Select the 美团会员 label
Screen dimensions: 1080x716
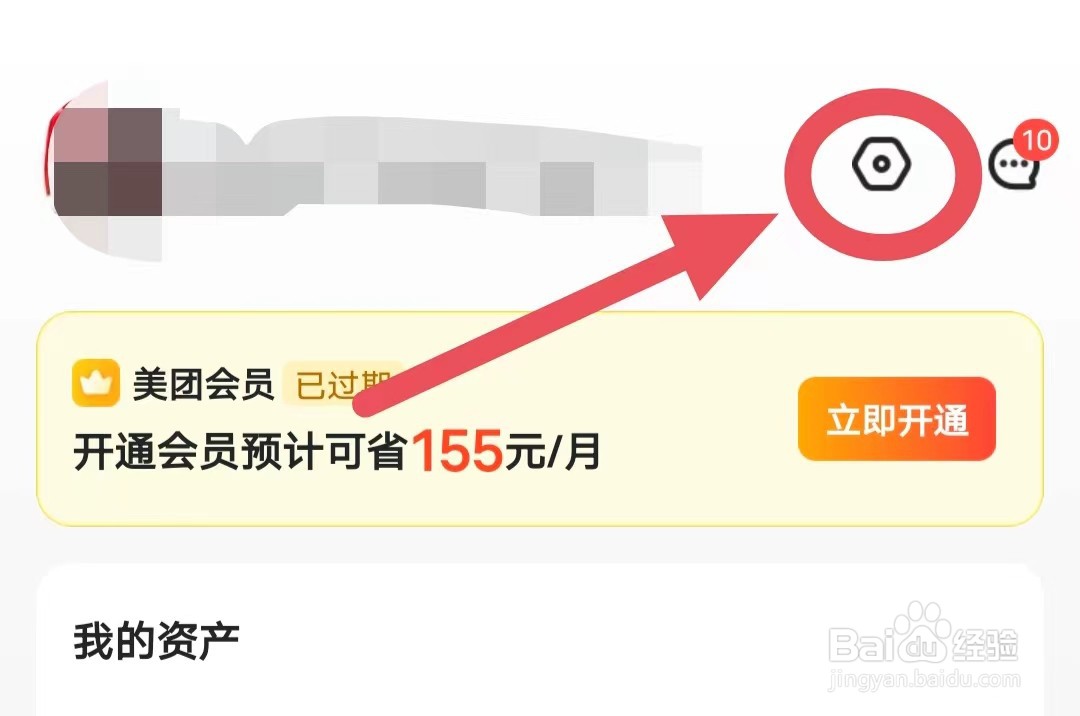[203, 384]
